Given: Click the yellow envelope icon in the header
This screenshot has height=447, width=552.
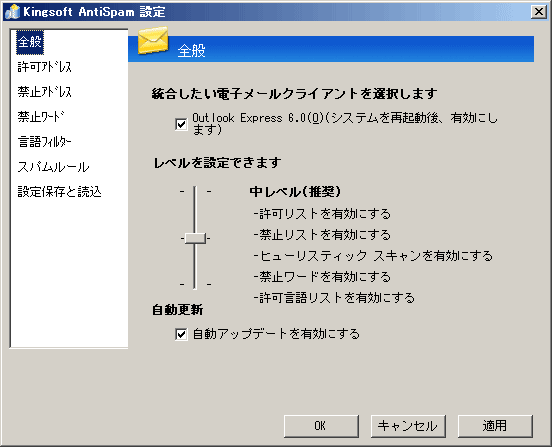Looking at the screenshot, I should [x=153, y=40].
